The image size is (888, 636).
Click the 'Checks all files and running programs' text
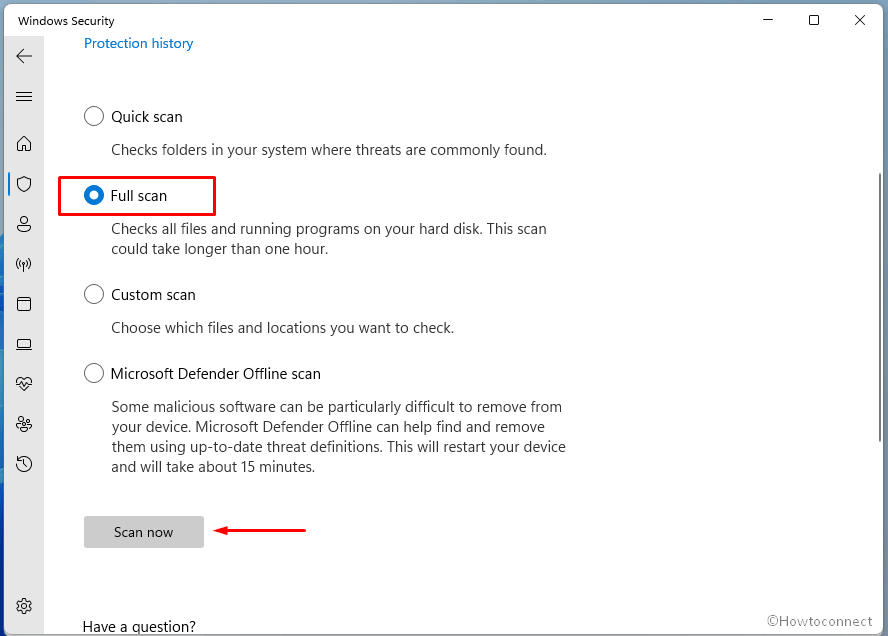click(x=329, y=239)
